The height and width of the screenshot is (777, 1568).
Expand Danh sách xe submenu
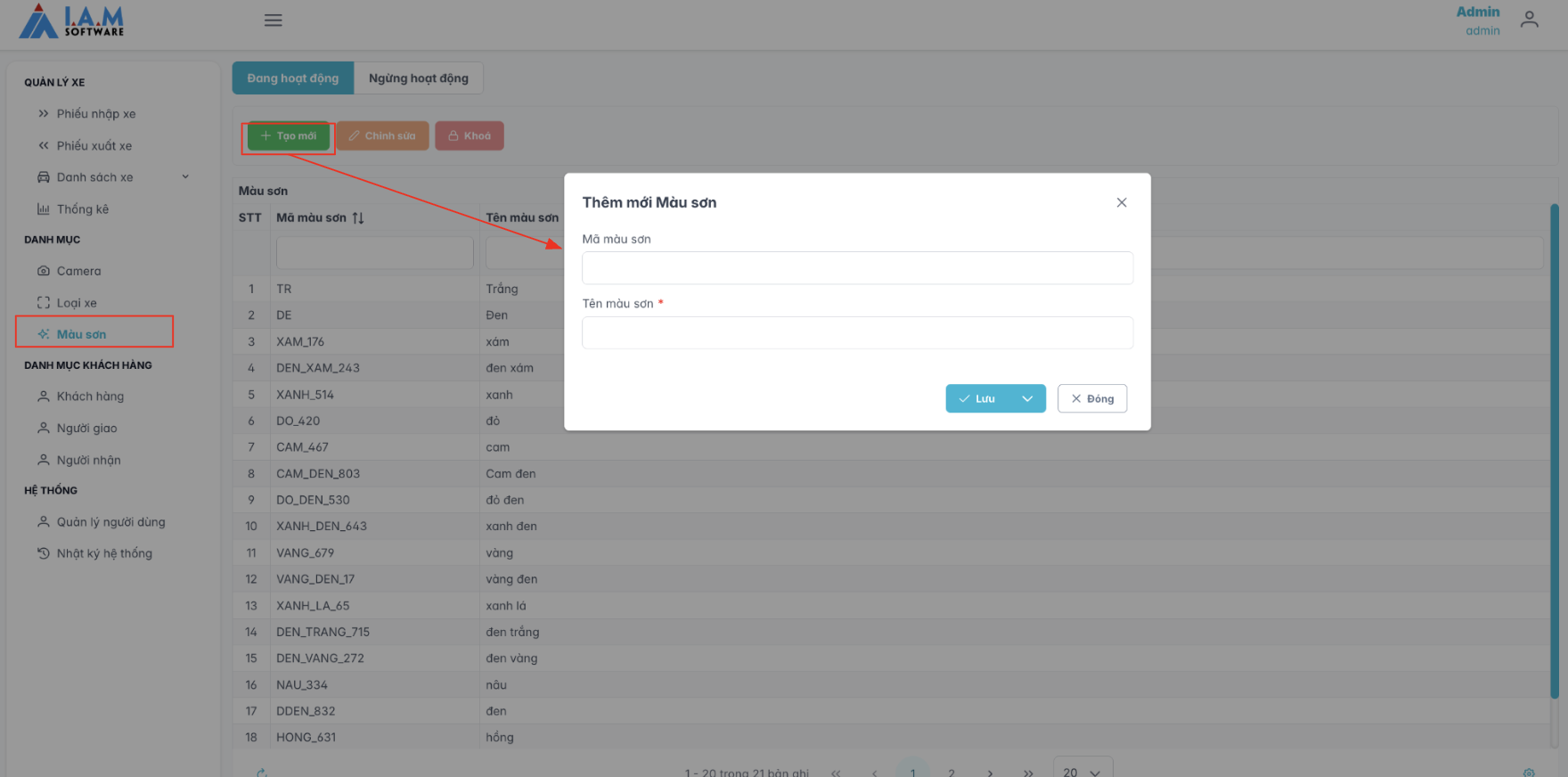(185, 177)
